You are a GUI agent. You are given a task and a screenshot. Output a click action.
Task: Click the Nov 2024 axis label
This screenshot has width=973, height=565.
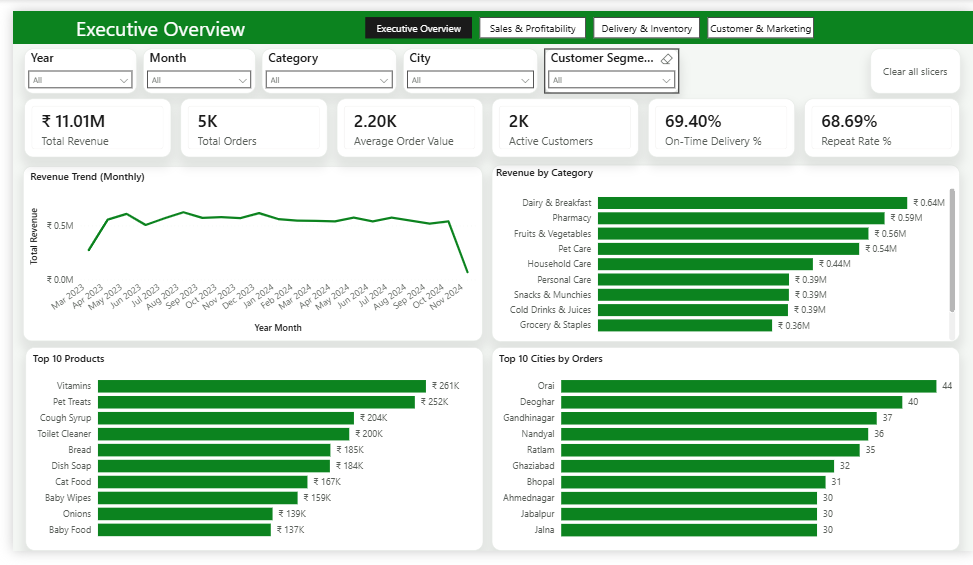[448, 297]
